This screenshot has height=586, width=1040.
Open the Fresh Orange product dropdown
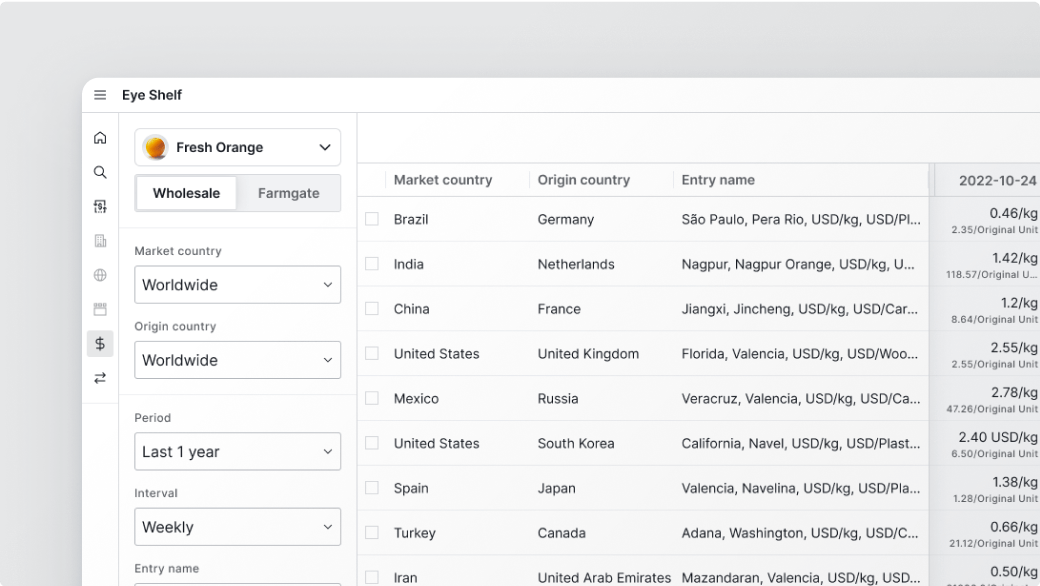[x=238, y=147]
